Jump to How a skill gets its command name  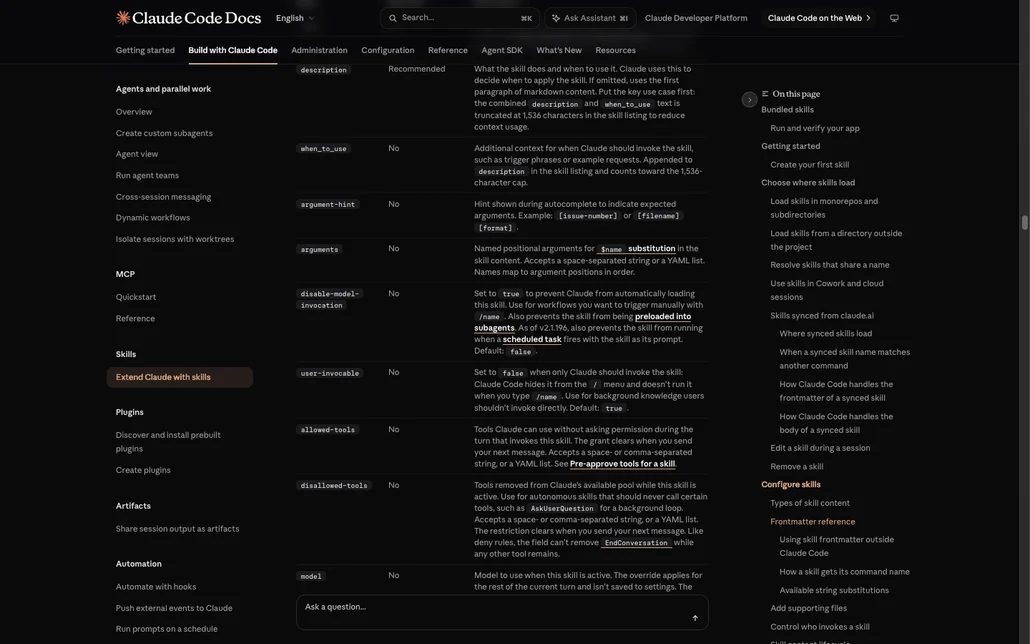(x=845, y=572)
